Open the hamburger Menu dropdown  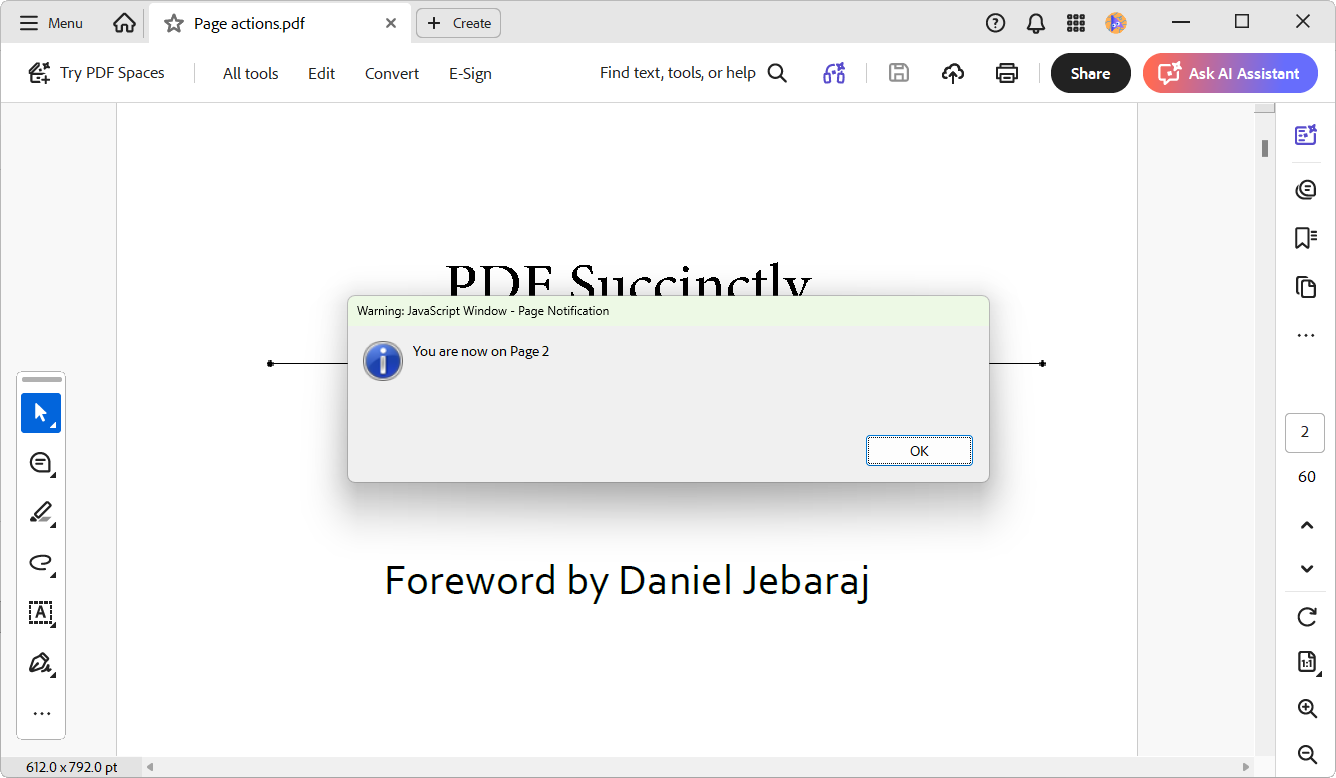coord(50,22)
